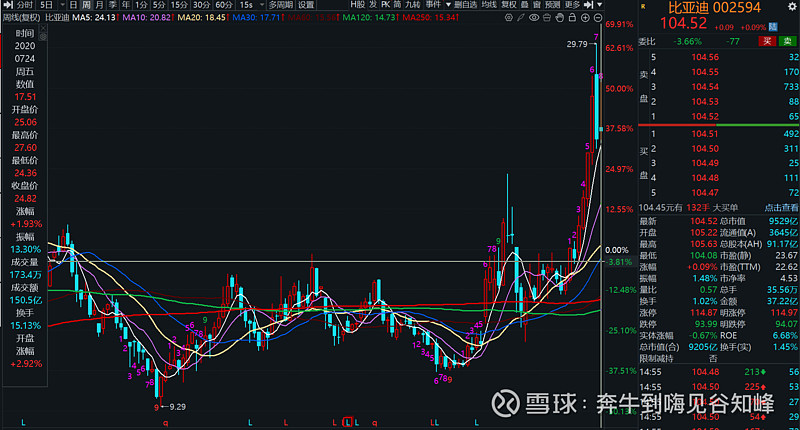Open dropdown arrow at toolbar far right
800x430 pixels.
(599, 5)
